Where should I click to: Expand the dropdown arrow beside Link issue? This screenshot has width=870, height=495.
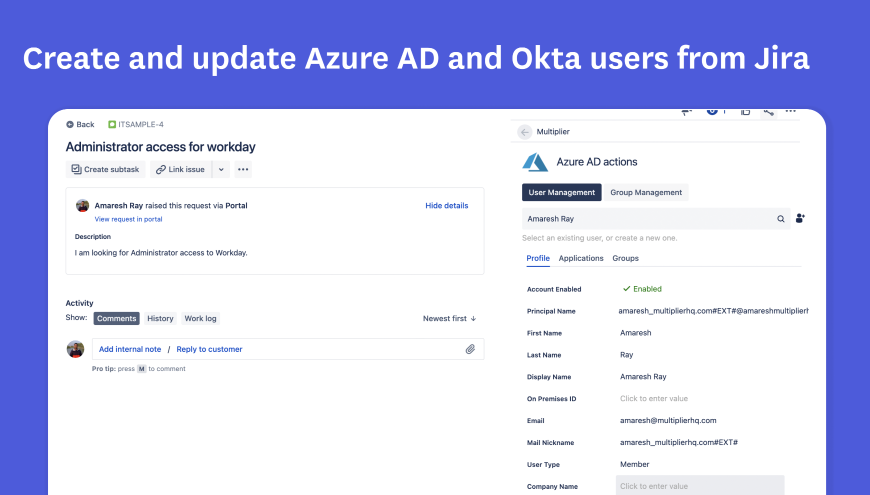tap(221, 169)
